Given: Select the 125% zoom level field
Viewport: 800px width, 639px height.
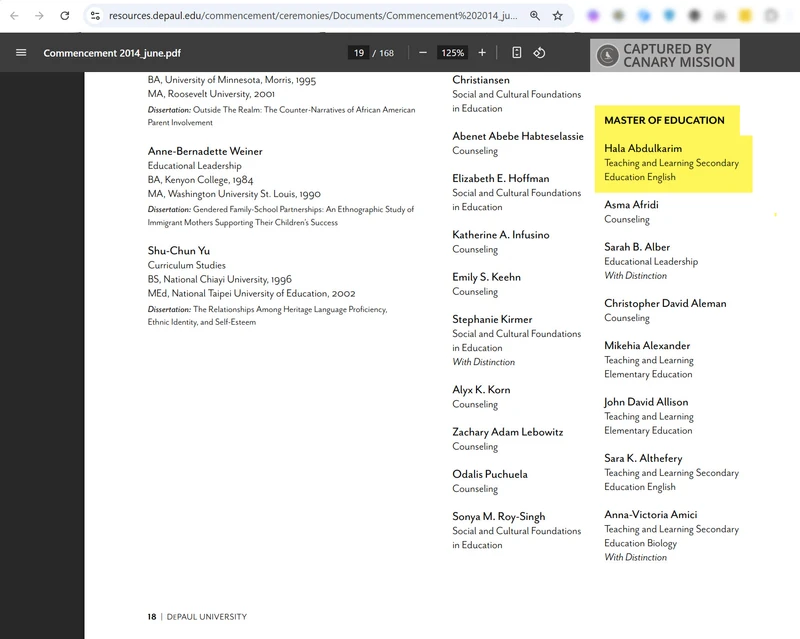Looking at the screenshot, I should pyautogui.click(x=453, y=53).
